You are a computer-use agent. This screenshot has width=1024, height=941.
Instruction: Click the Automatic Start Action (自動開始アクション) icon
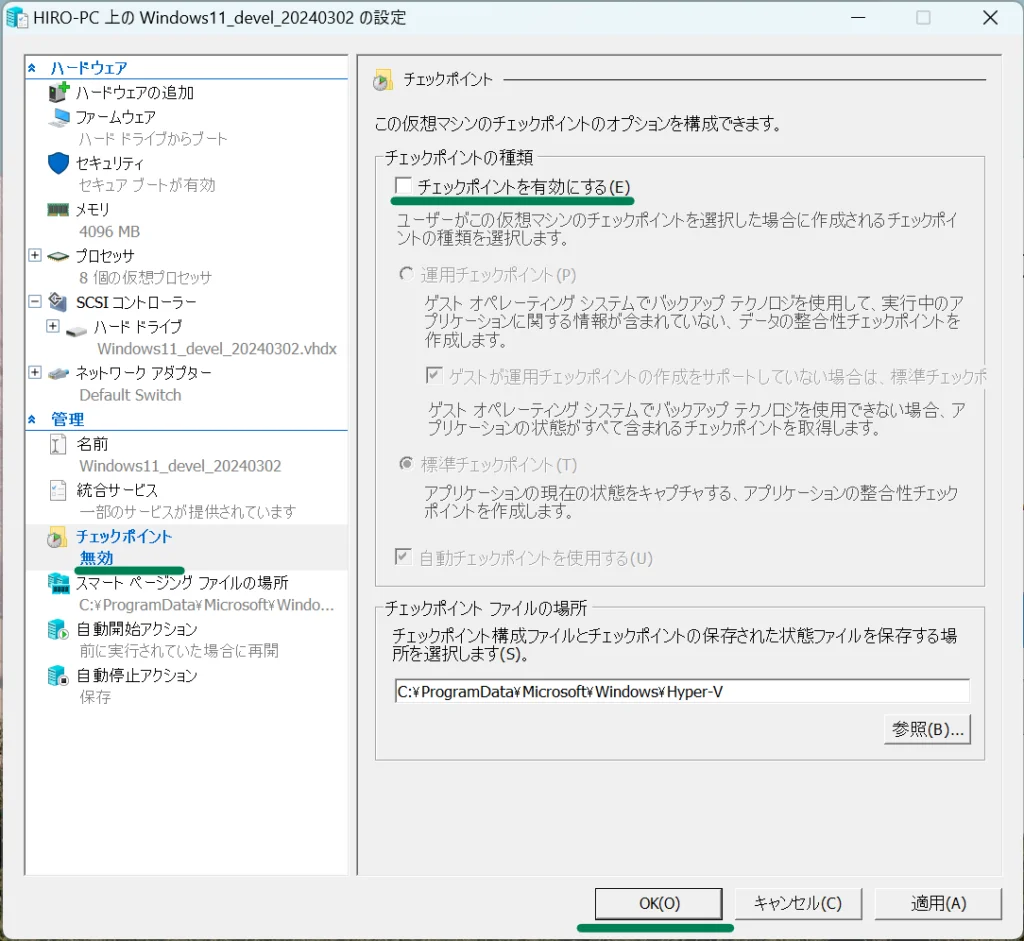click(x=59, y=629)
